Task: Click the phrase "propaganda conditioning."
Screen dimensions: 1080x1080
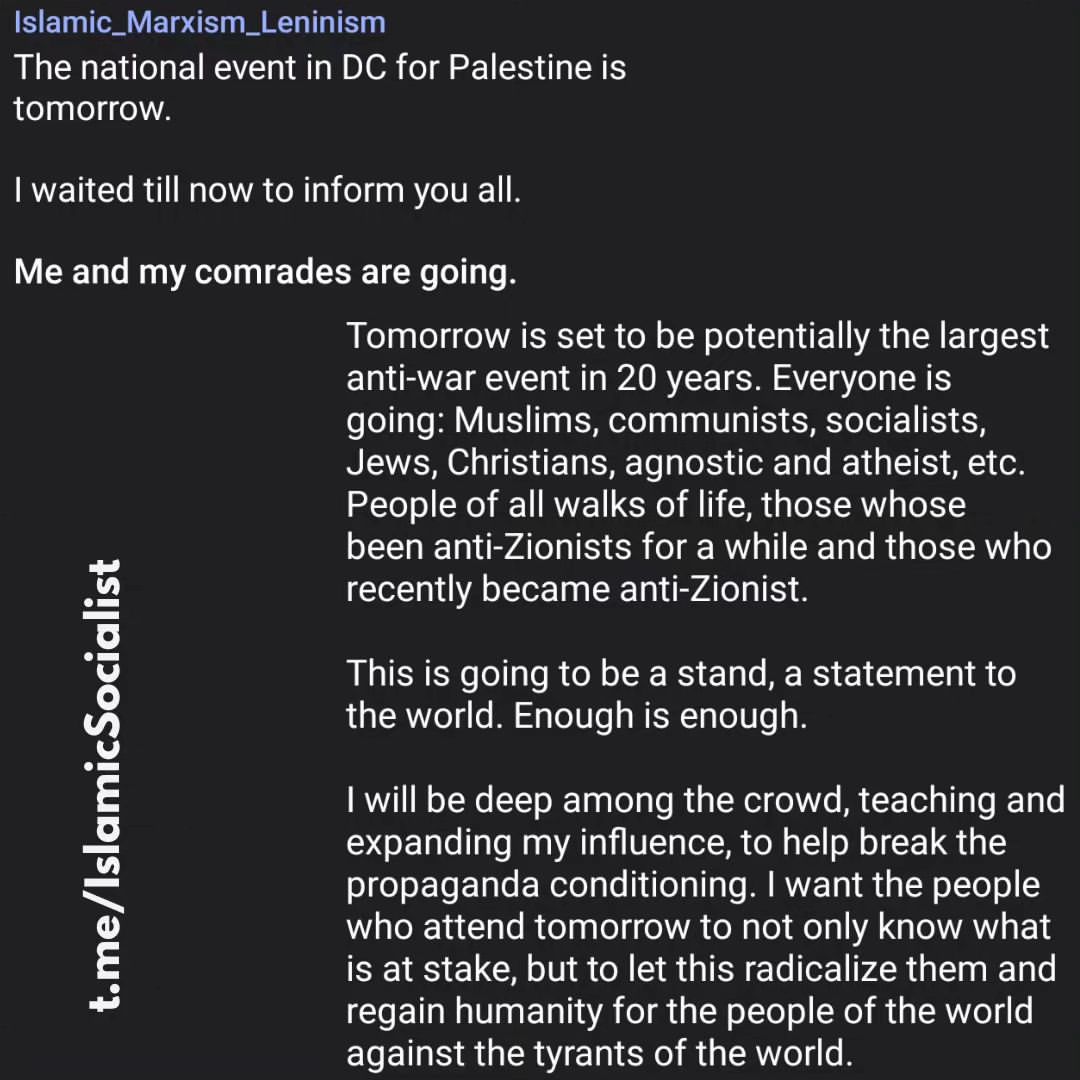Action: coord(551,885)
